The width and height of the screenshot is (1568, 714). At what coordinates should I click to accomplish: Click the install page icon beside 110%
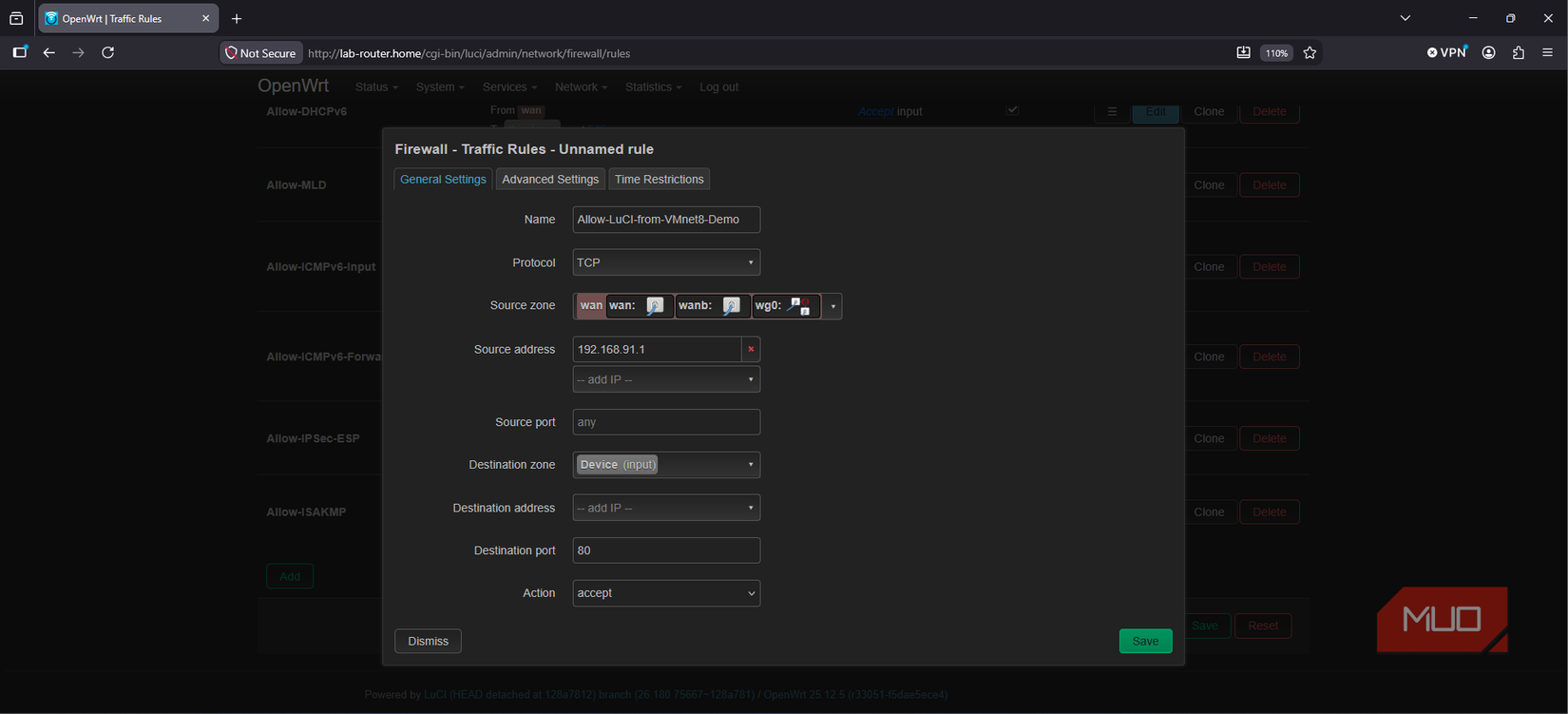click(x=1243, y=53)
